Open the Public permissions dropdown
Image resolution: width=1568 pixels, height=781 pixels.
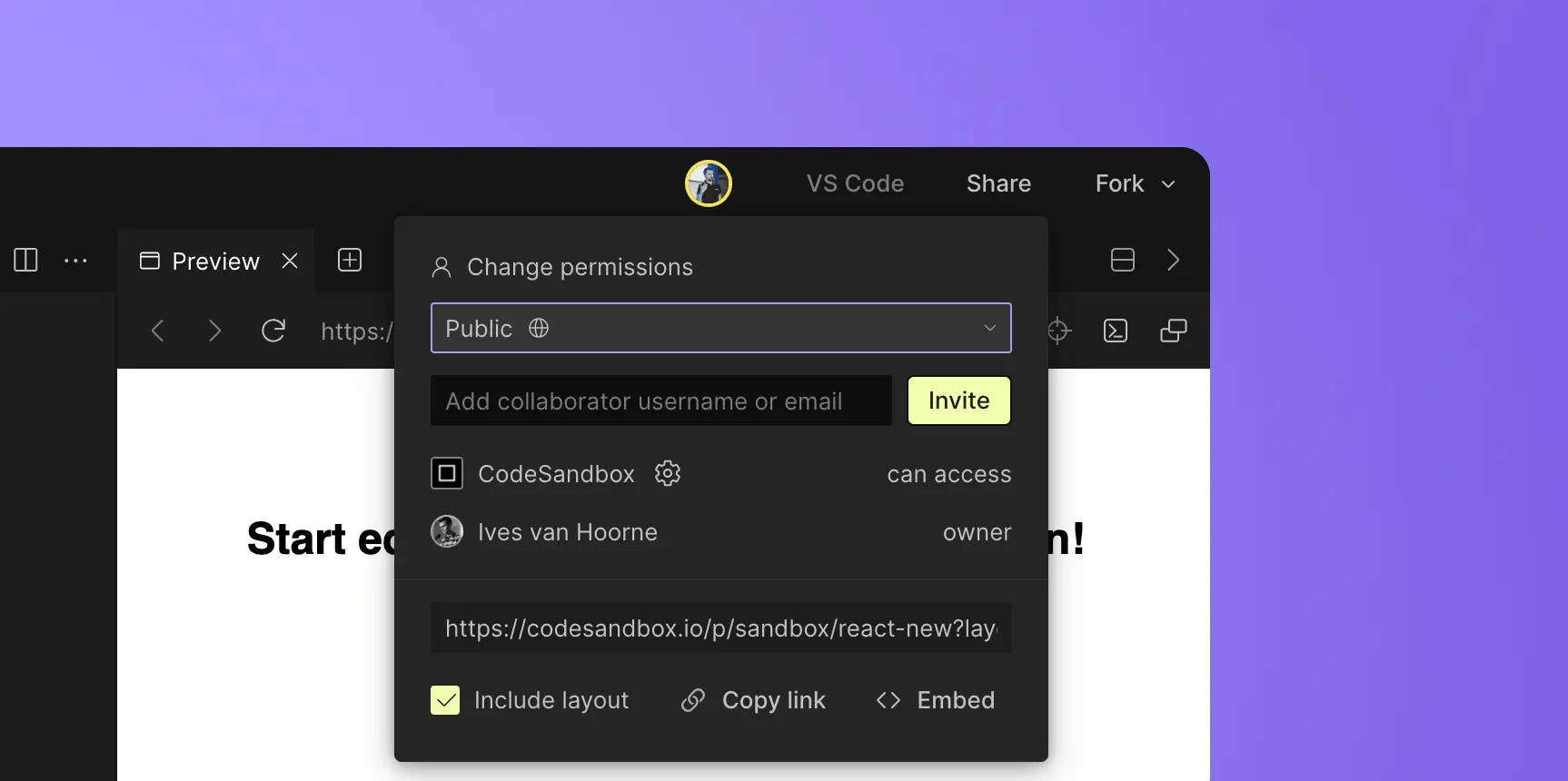coord(720,328)
